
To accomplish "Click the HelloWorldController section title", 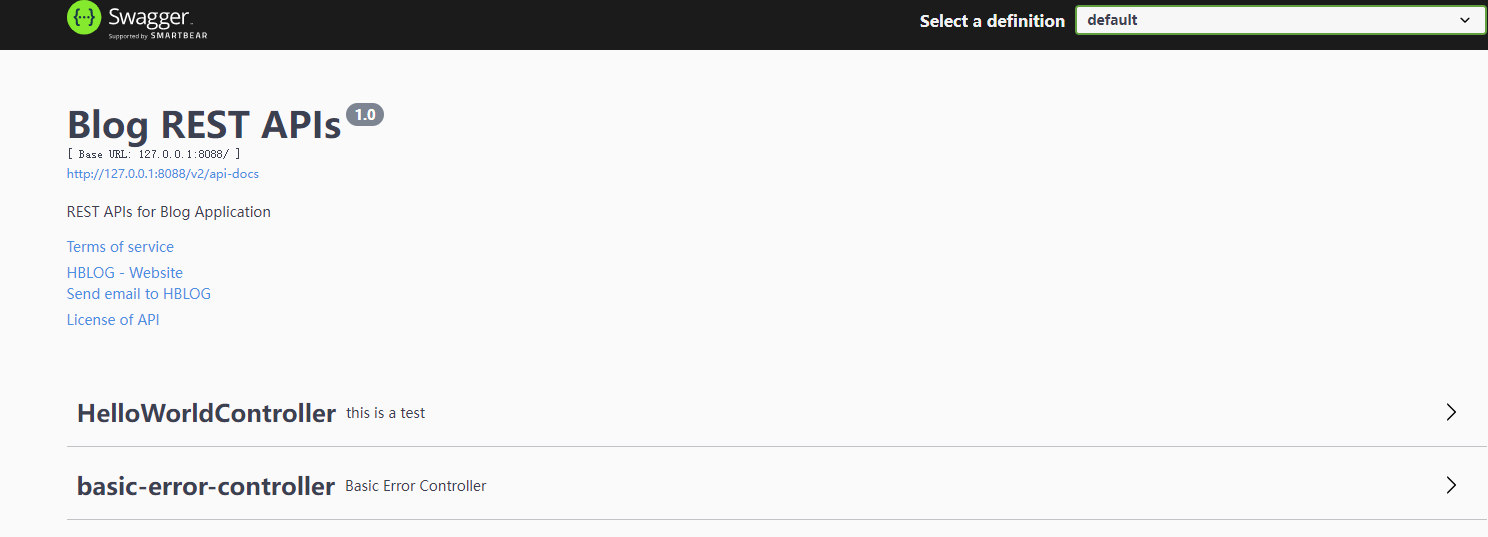I will point(206,413).
